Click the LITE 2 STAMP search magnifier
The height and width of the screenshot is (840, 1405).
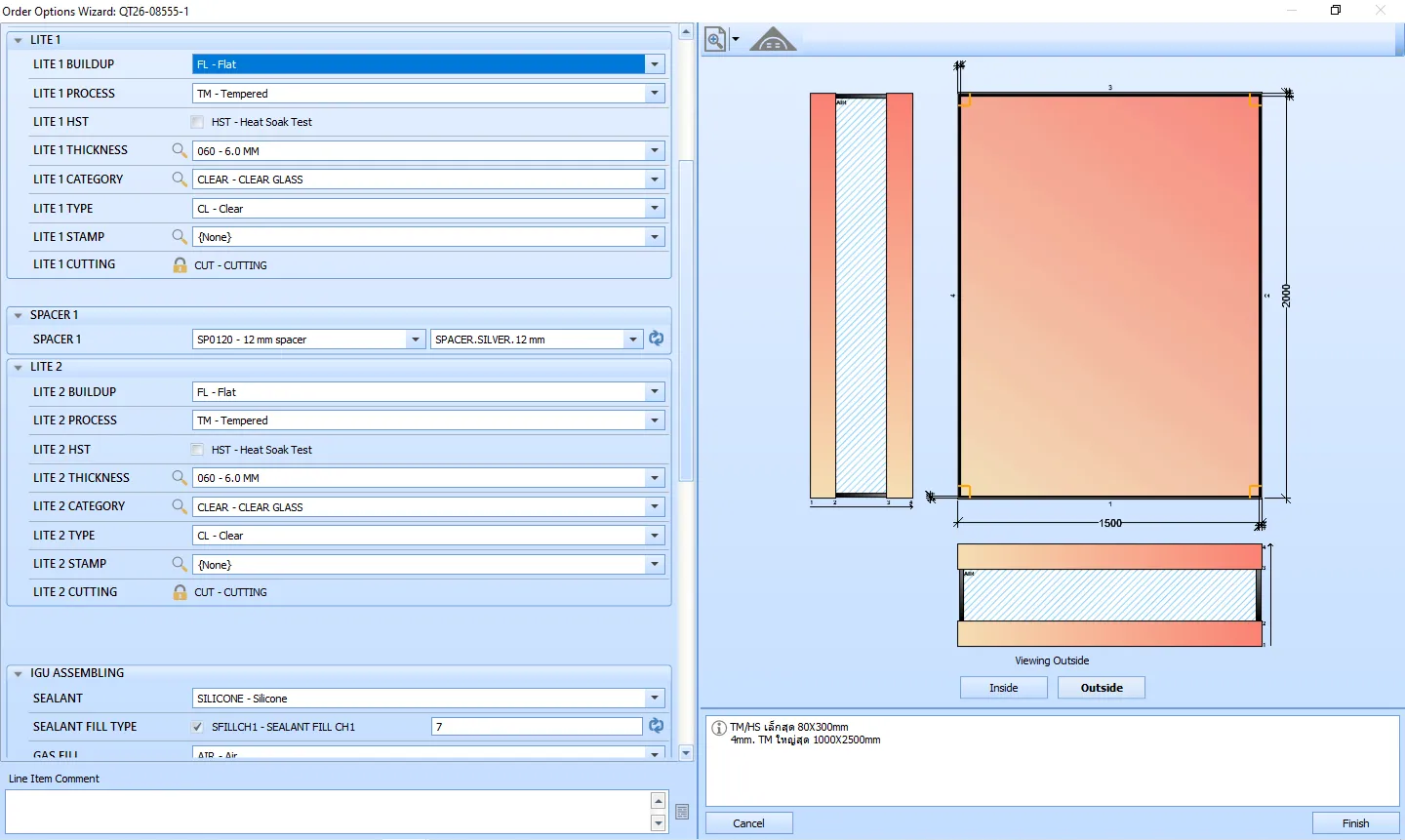pos(180,563)
